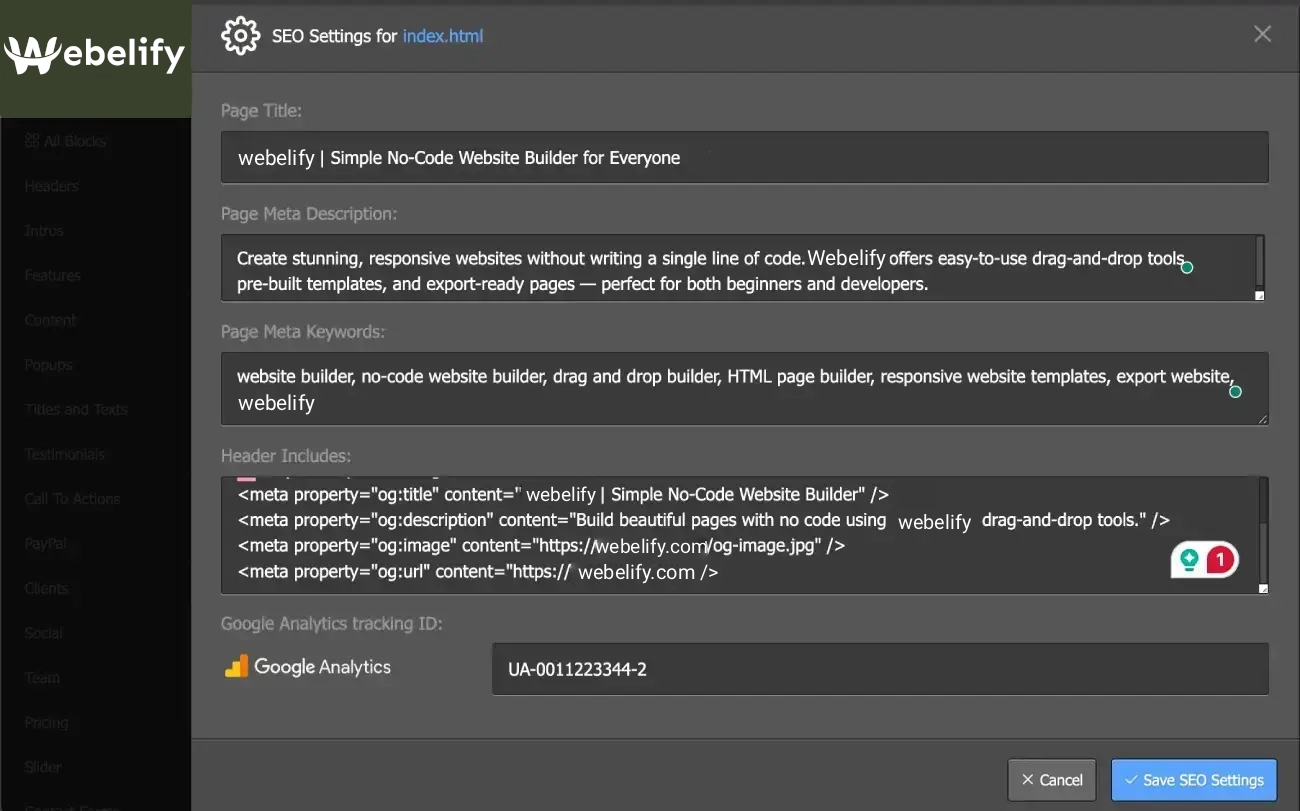Select Pricing in the sidebar
This screenshot has width=1300, height=811.
(46, 722)
